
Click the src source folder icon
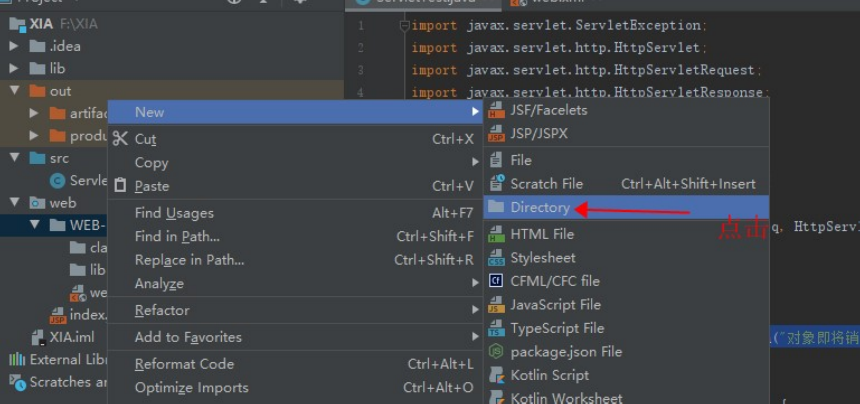coord(37,158)
